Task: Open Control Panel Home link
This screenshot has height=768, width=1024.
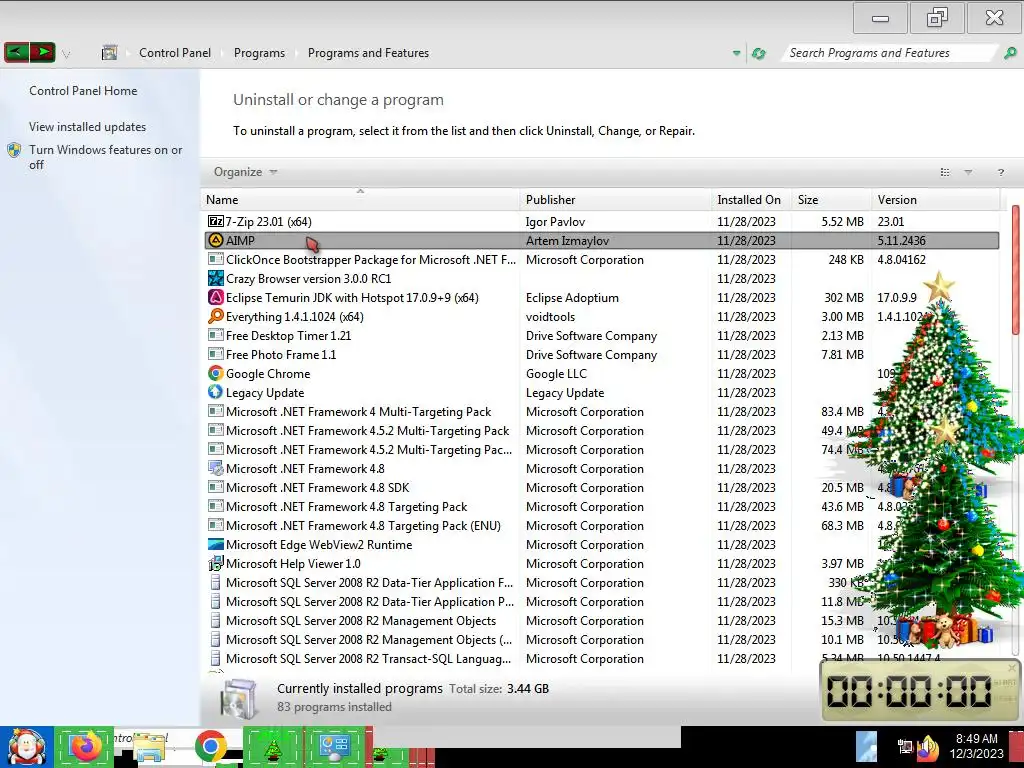Action: 83,91
